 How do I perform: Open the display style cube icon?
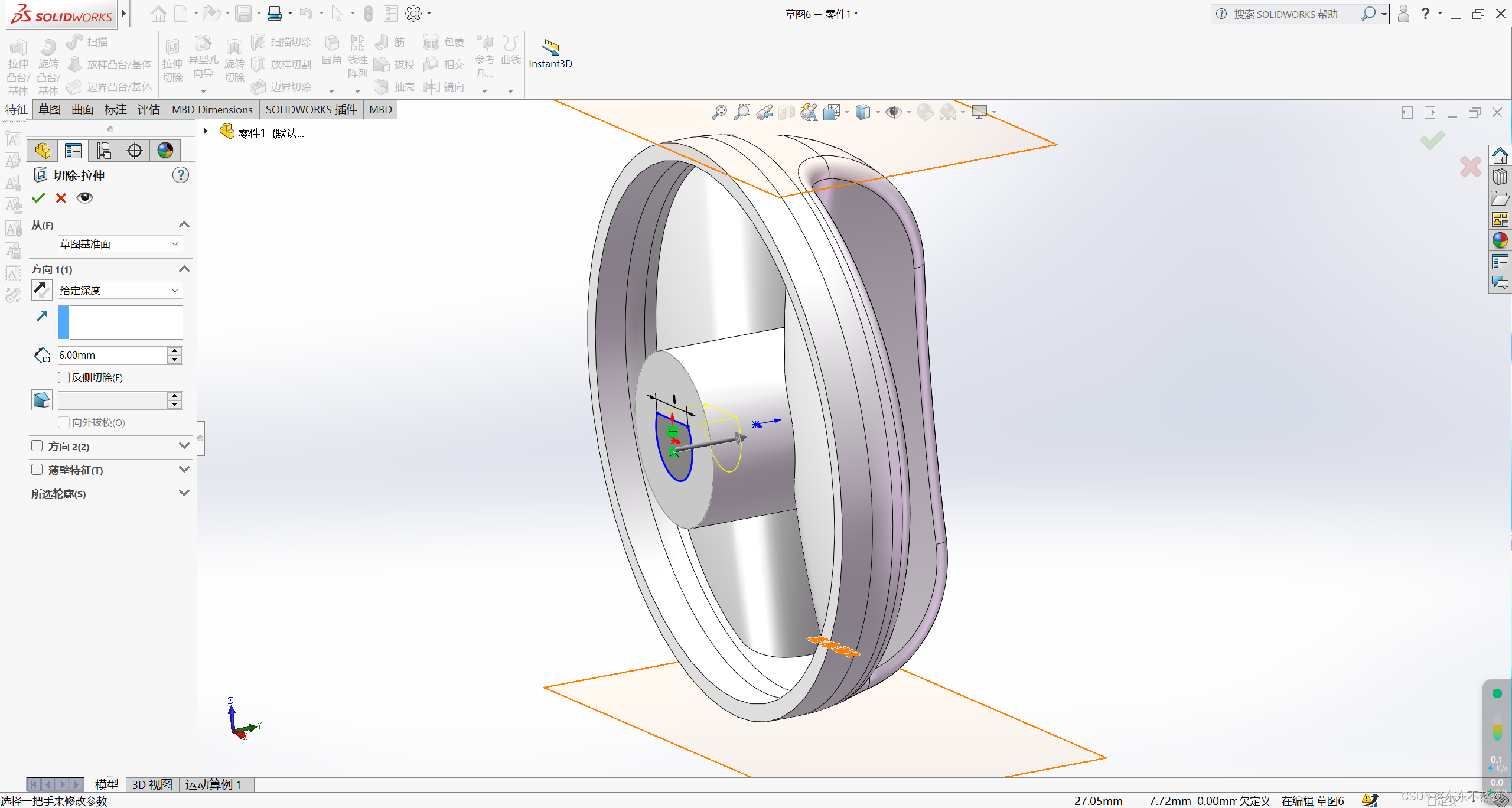pyautogui.click(x=863, y=112)
